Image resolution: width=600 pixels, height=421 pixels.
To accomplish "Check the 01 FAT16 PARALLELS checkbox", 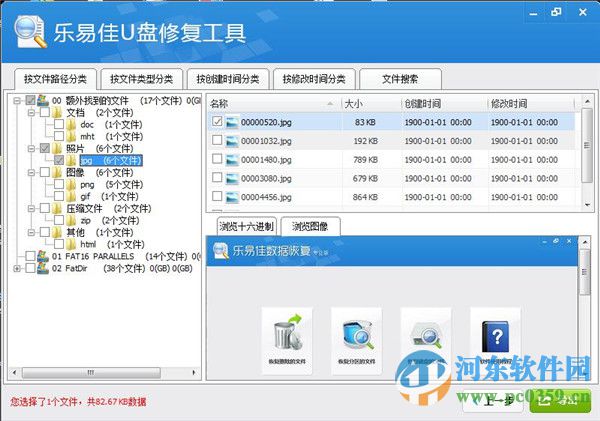I will point(30,256).
